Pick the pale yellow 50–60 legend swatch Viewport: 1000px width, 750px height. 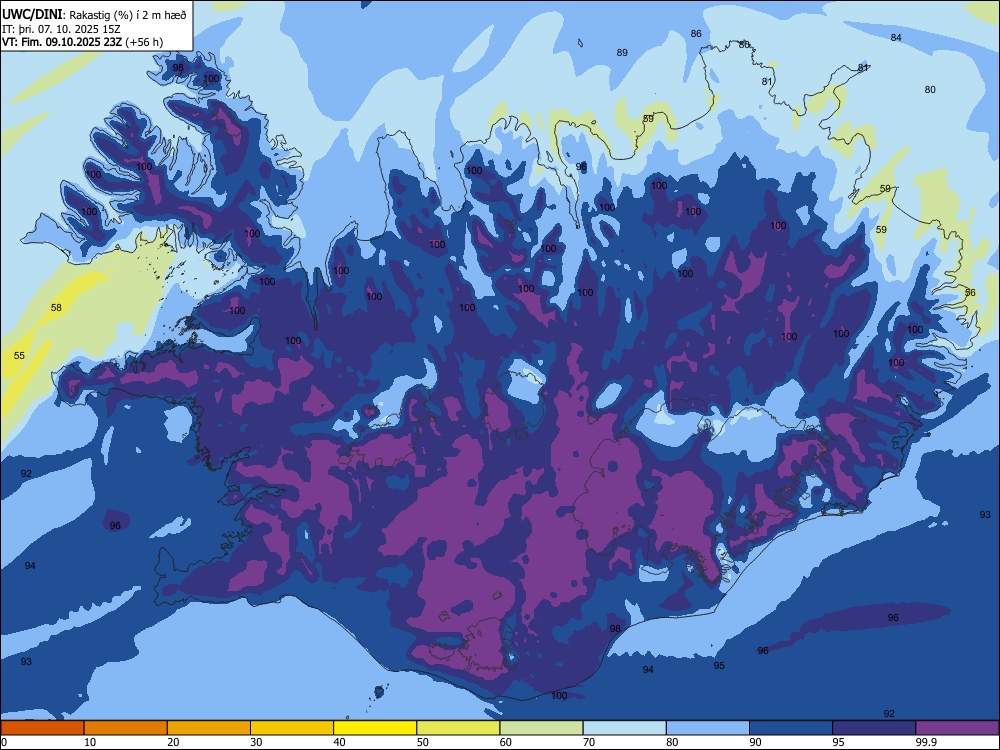[458, 728]
